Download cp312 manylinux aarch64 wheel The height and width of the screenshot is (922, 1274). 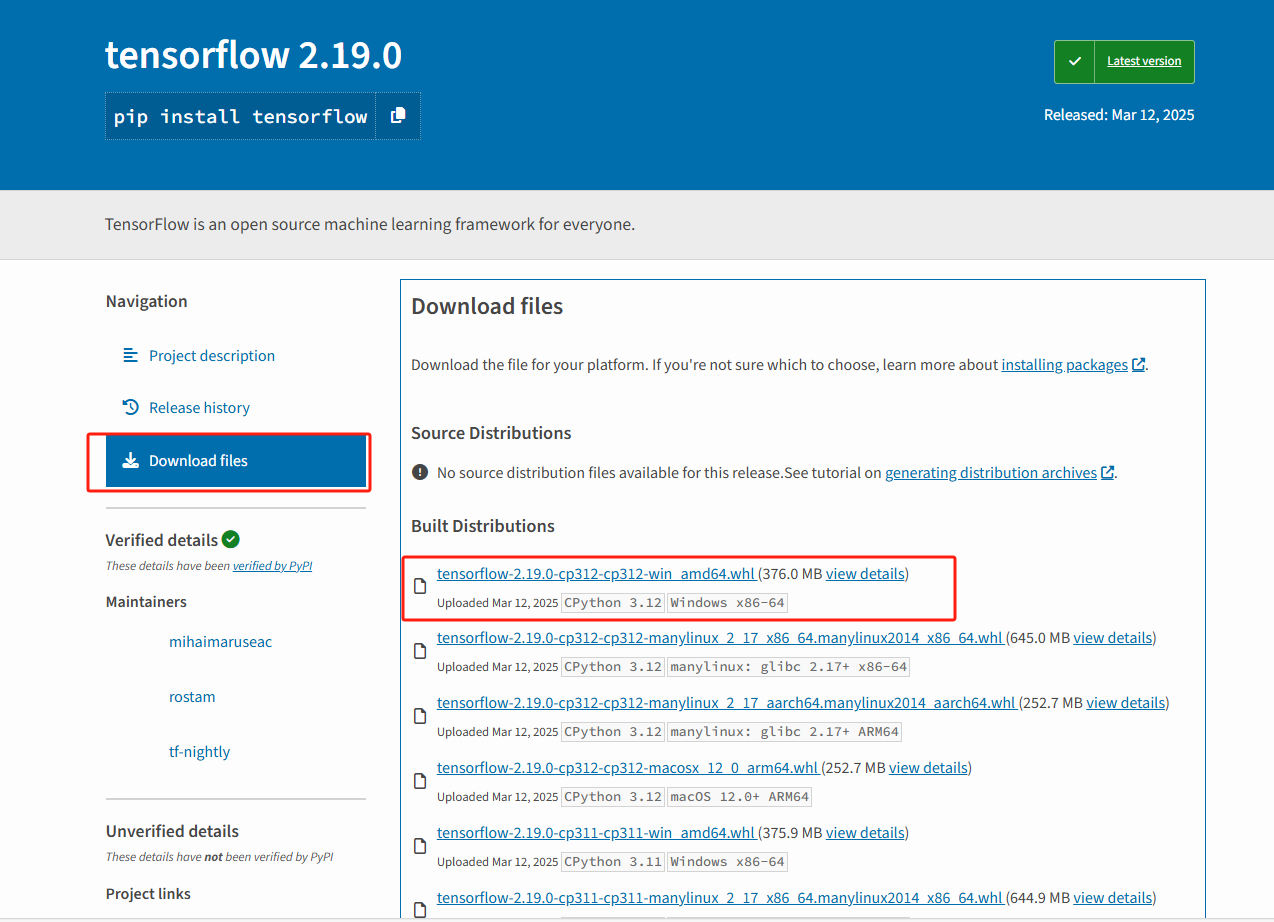click(727, 703)
